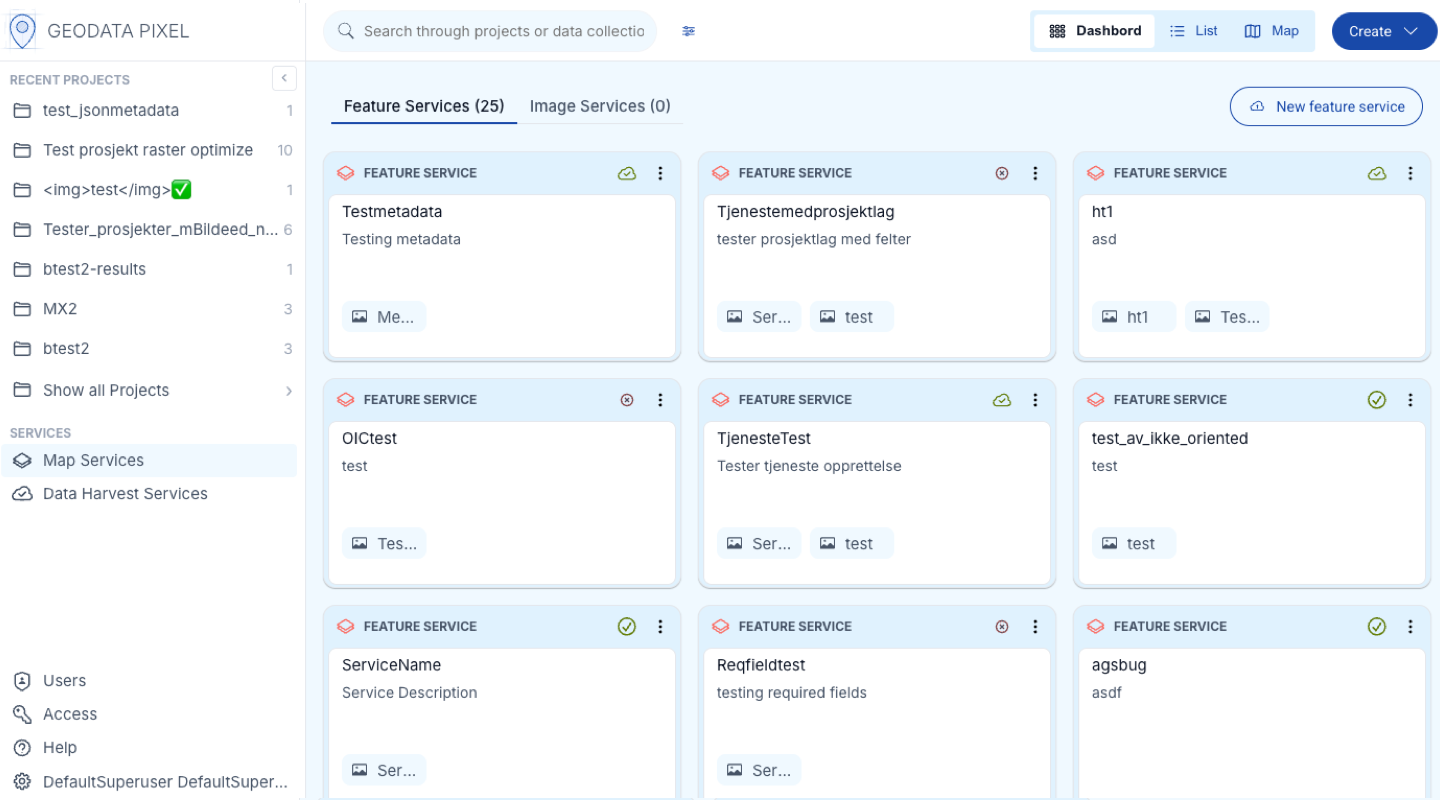The width and height of the screenshot is (1440, 800).
Task: Click the 'test' chip on Tjenestemedprosjektlag card
Action: [852, 317]
